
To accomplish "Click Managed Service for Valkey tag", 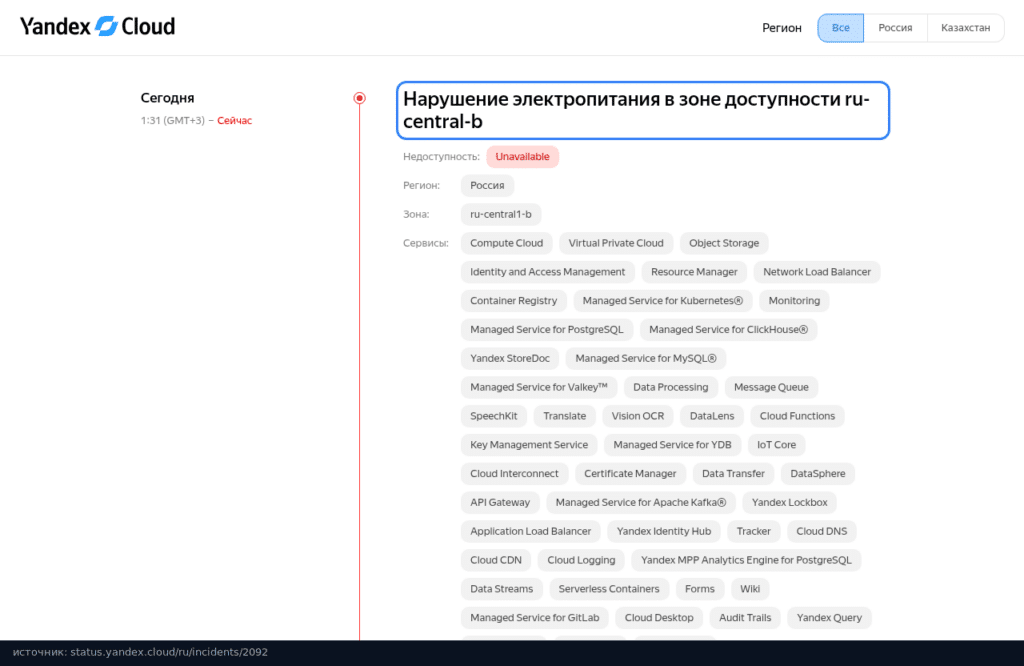I will tap(539, 387).
